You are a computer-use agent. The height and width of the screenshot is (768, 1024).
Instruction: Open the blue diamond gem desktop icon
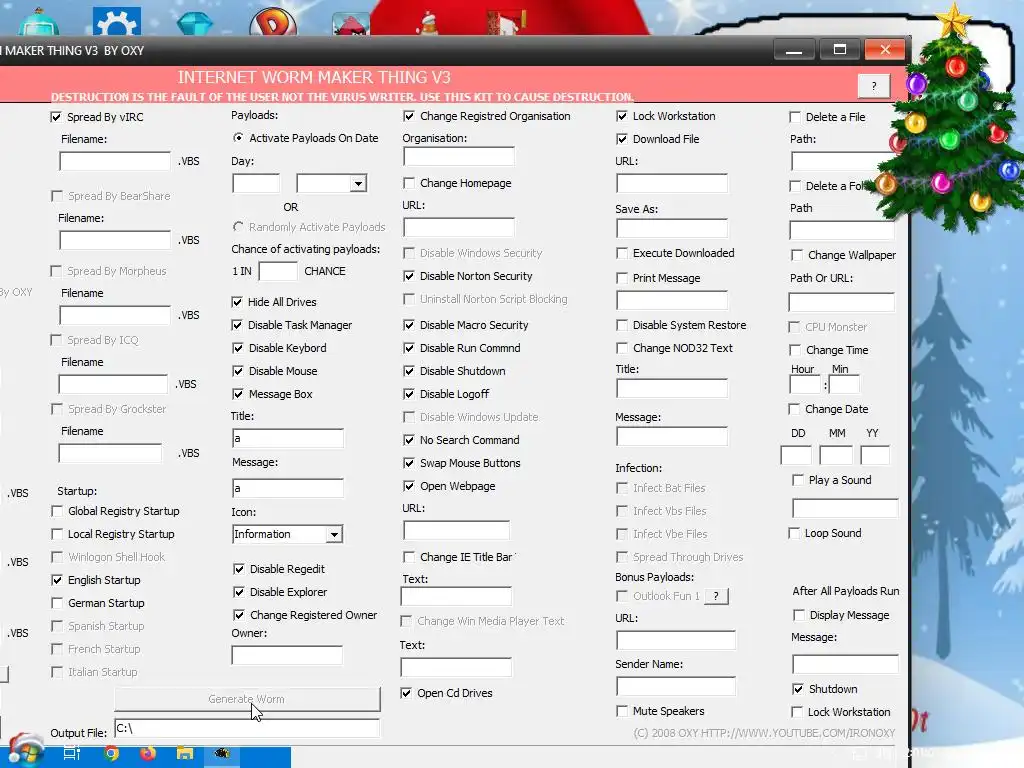coord(195,22)
